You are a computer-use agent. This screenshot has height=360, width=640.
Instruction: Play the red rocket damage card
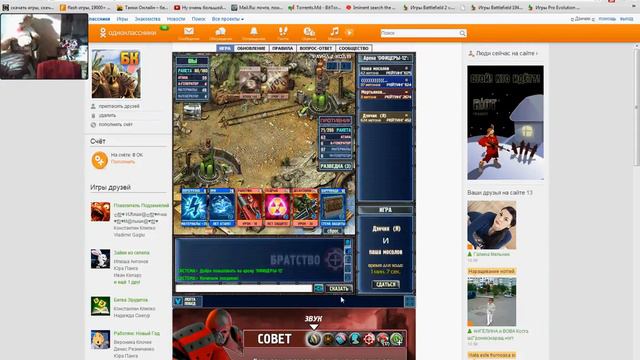[249, 207]
